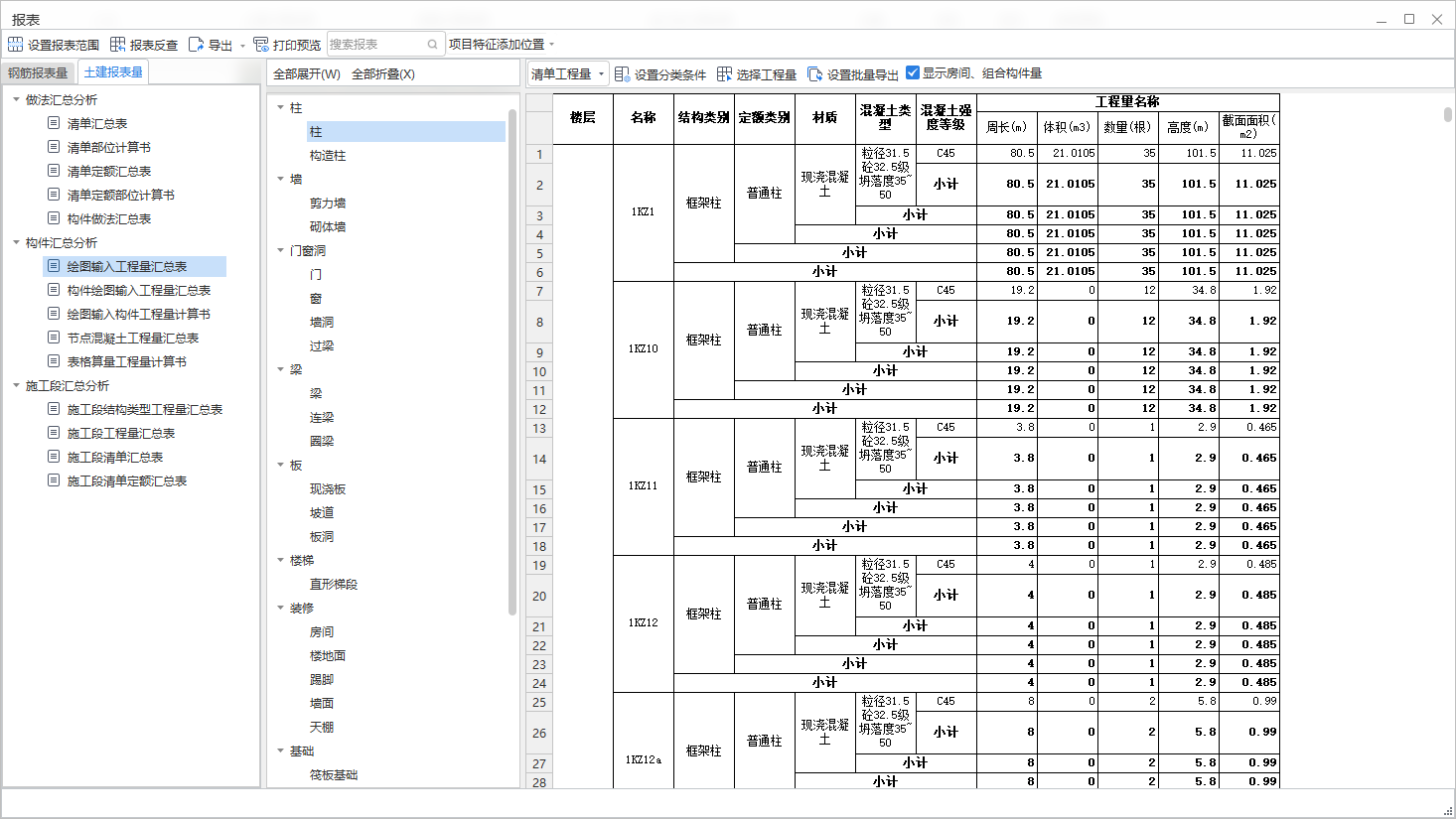Select 筏板基础 in component tree

point(334,775)
